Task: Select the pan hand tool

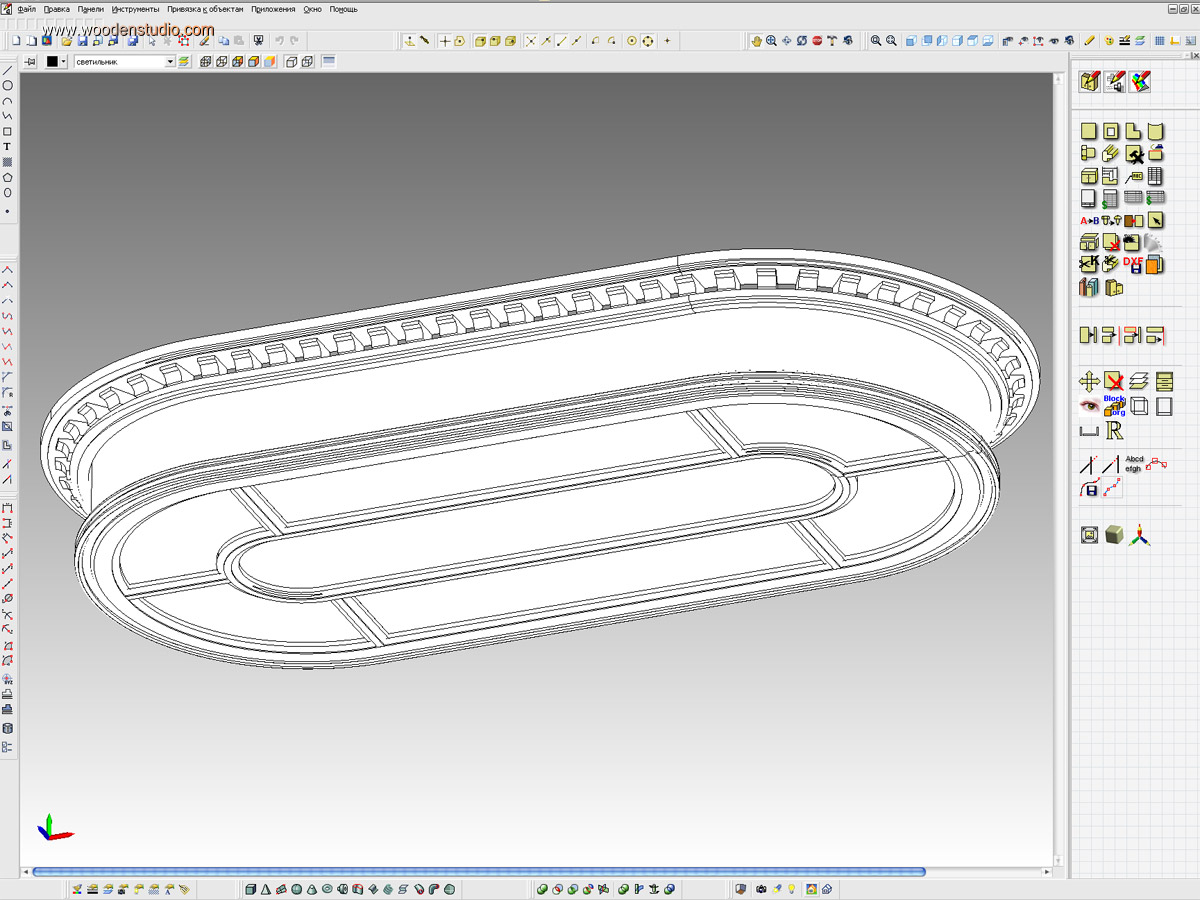Action: pos(757,41)
